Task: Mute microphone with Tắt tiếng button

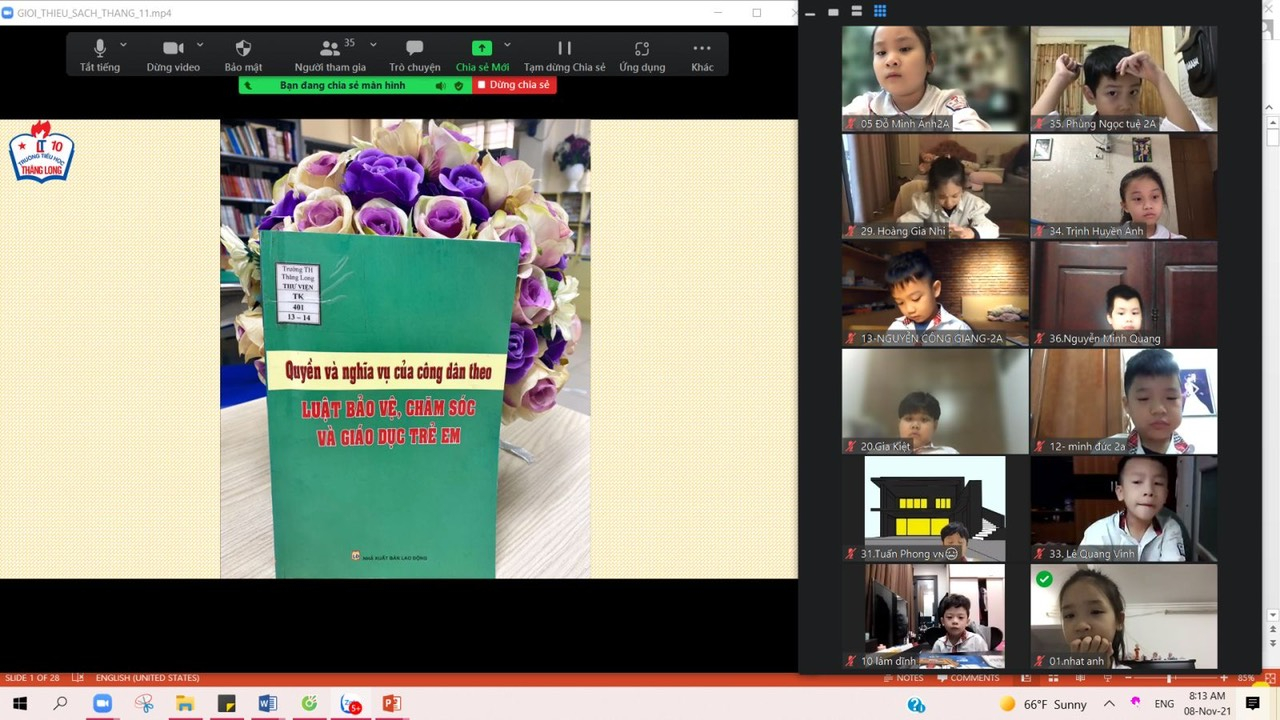Action: click(x=99, y=54)
